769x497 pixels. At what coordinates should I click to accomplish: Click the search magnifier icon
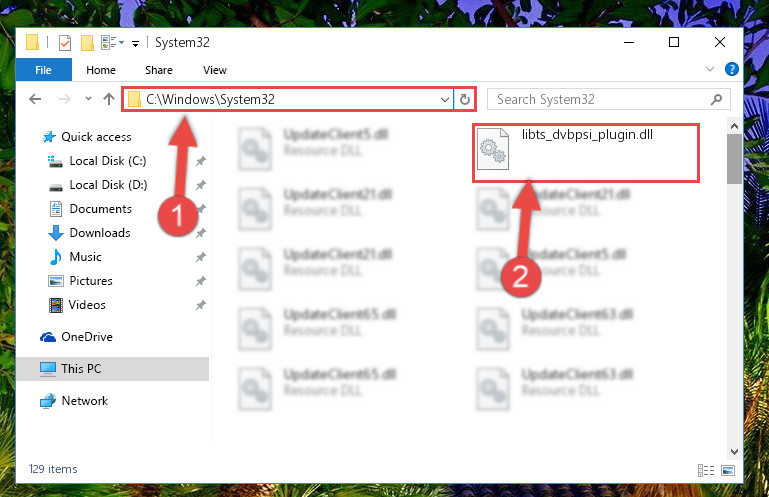pyautogui.click(x=716, y=100)
